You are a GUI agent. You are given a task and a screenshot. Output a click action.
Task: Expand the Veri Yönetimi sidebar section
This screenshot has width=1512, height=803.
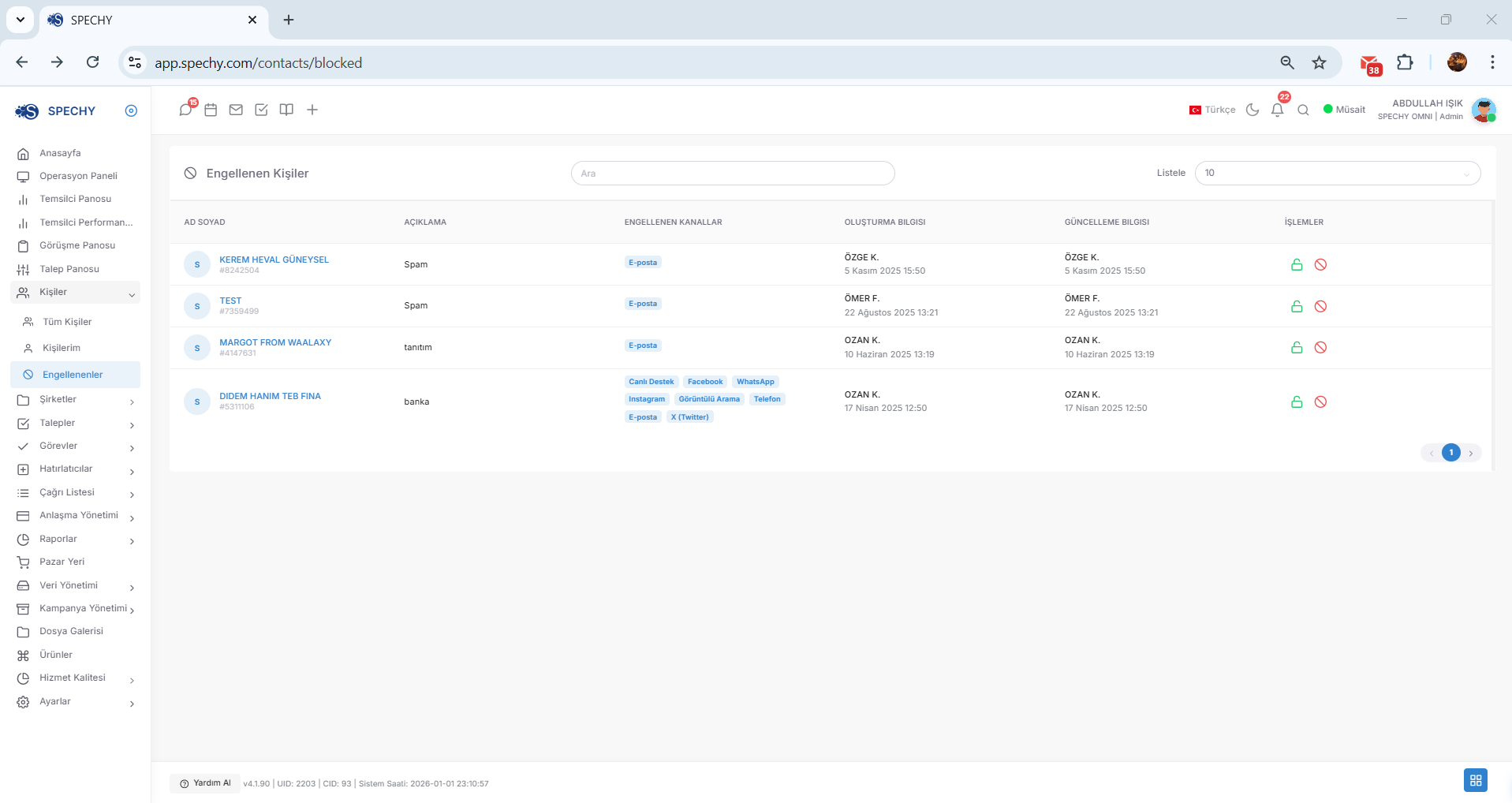76,586
